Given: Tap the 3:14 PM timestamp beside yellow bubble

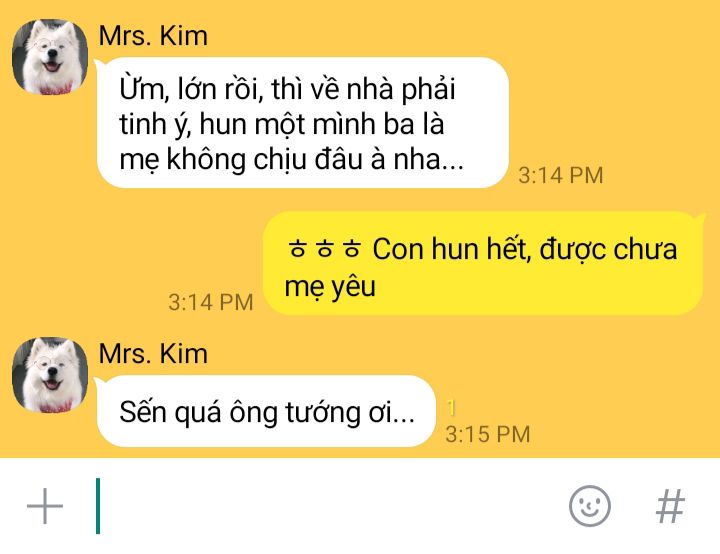Looking at the screenshot, I should [x=211, y=302].
